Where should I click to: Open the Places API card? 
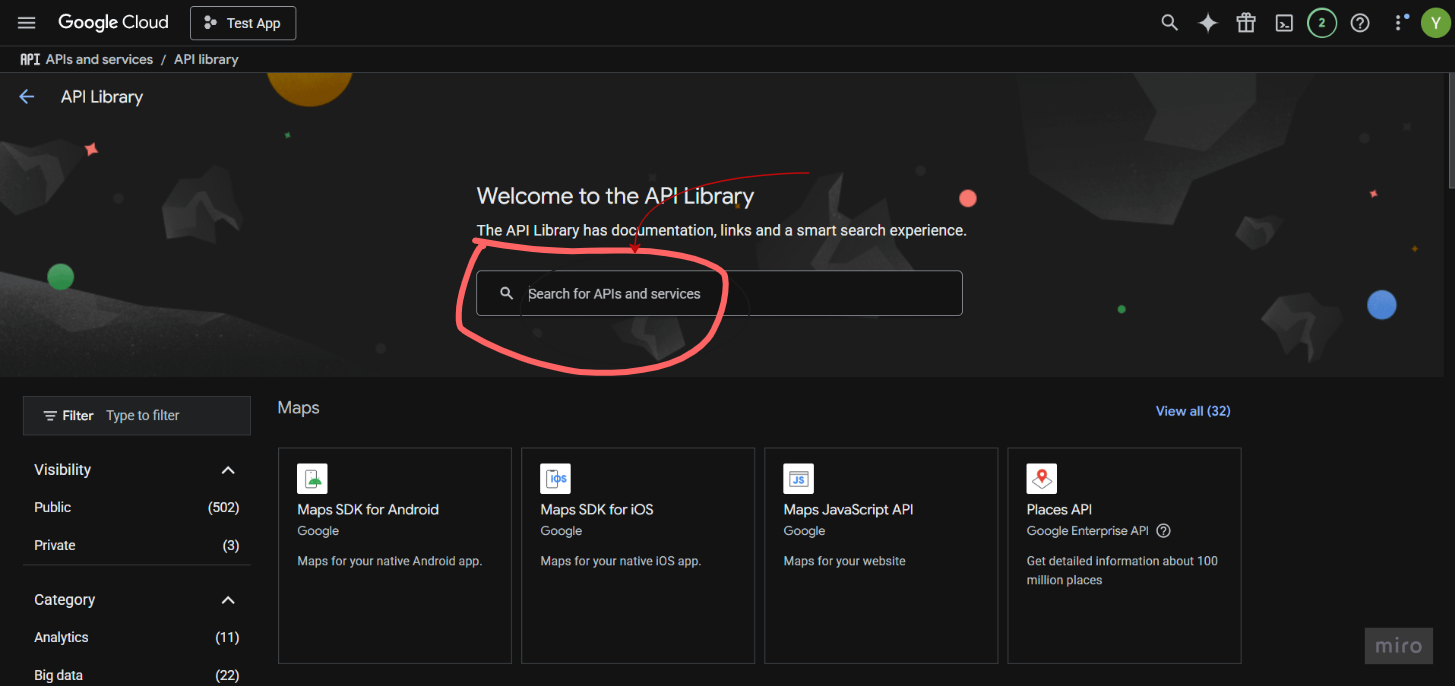[x=1124, y=555]
